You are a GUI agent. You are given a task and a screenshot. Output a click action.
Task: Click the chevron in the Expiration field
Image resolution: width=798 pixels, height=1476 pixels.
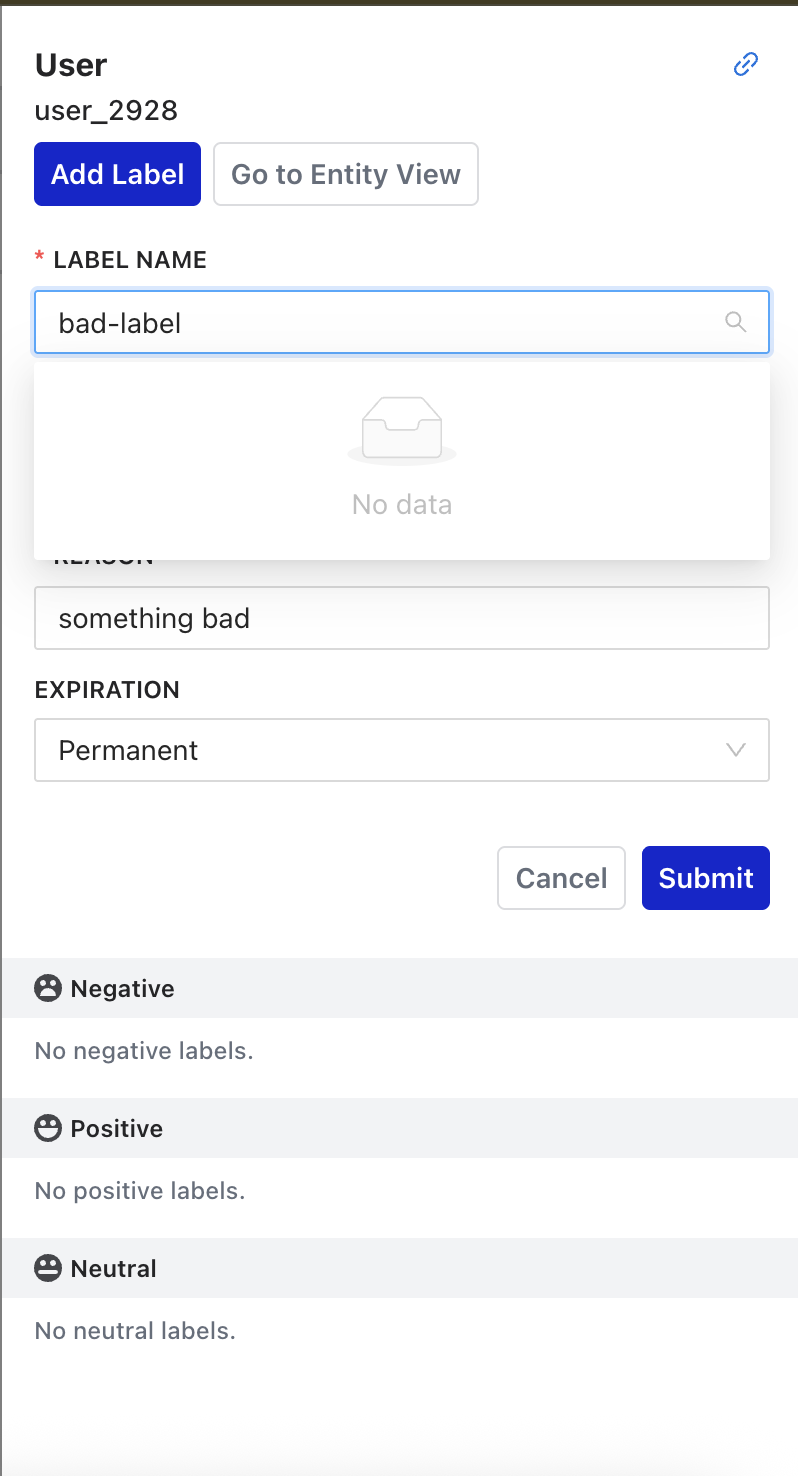(737, 750)
